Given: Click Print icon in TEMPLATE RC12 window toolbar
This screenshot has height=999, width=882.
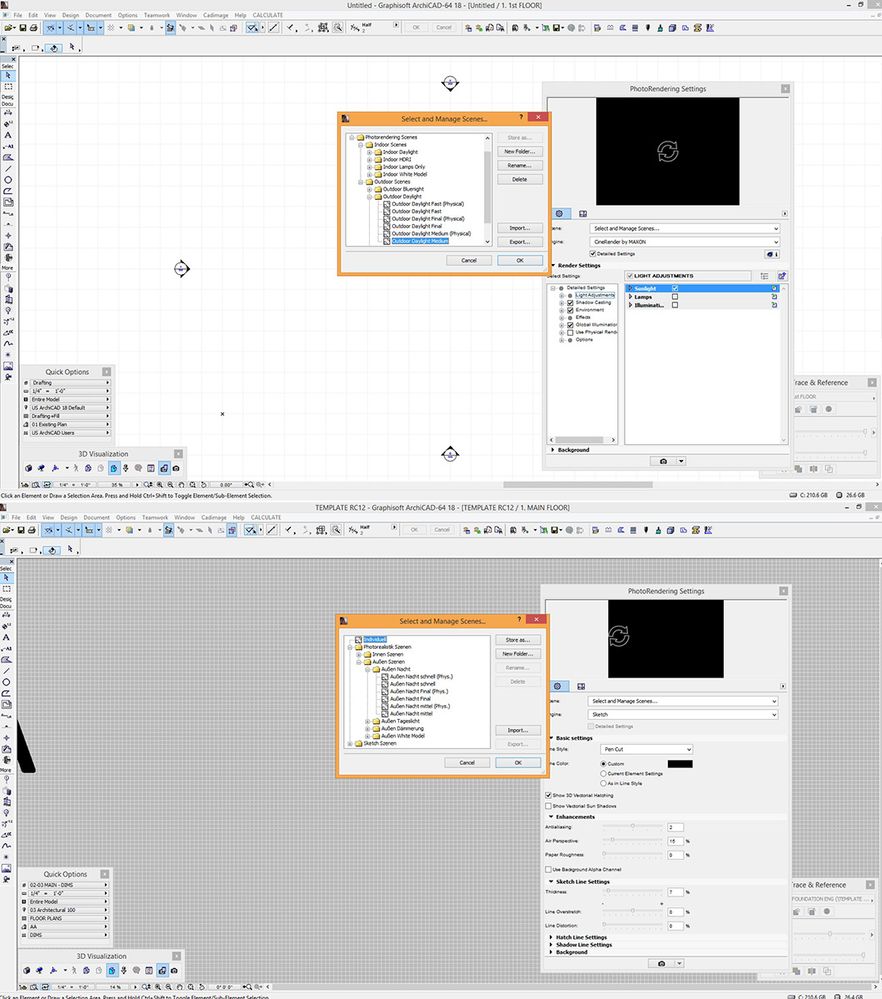Looking at the screenshot, I should [32, 530].
